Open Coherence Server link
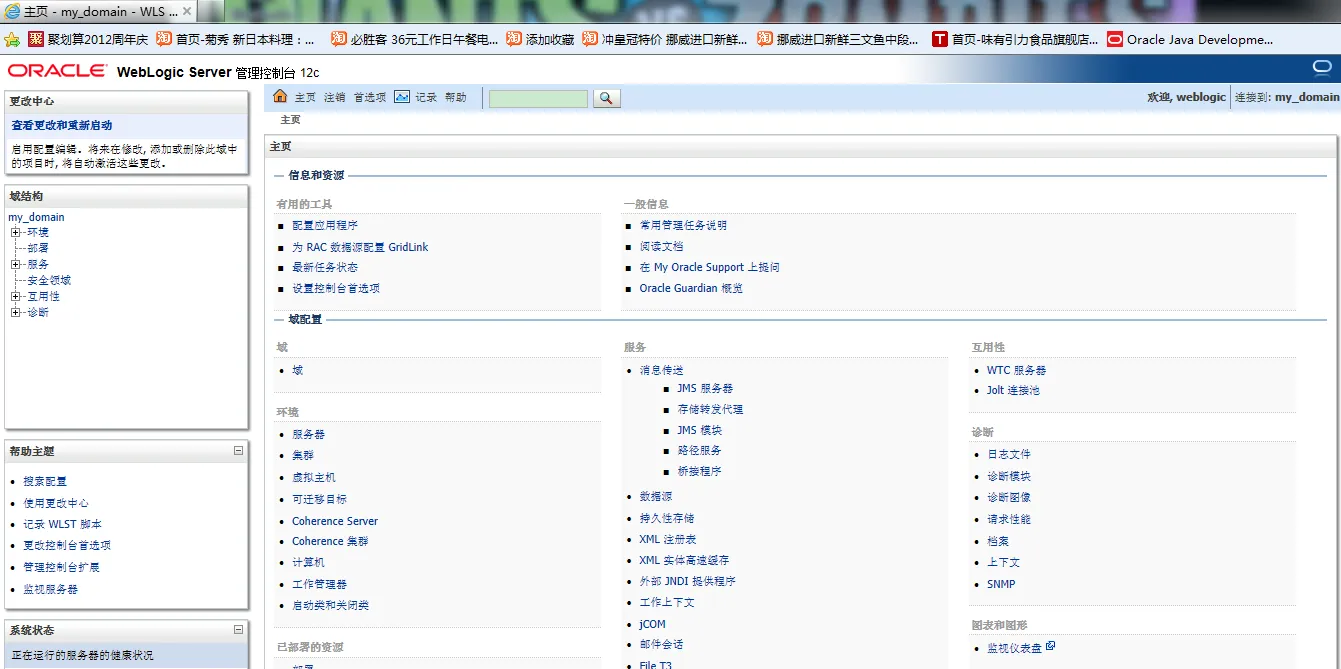Viewport: 1341px width, 669px height. tap(335, 521)
